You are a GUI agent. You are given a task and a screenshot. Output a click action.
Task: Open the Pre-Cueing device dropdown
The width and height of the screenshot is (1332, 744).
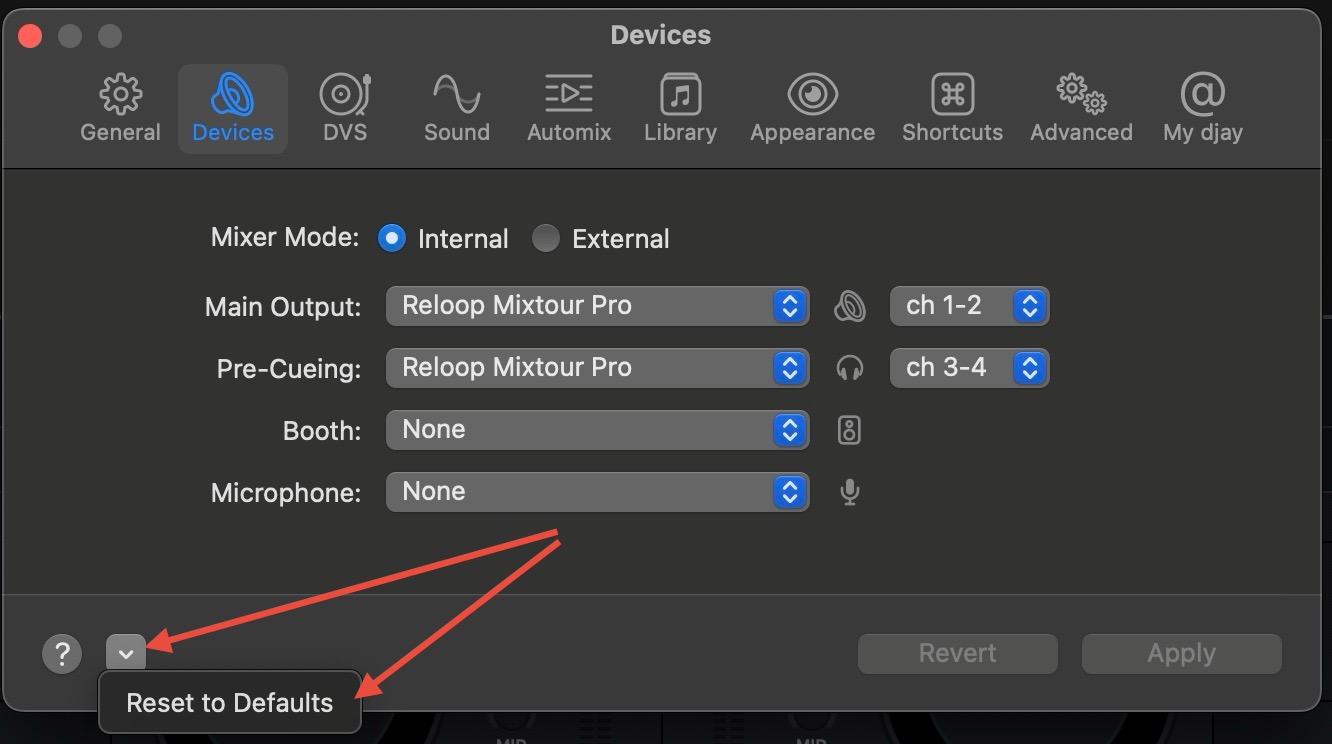(x=597, y=368)
